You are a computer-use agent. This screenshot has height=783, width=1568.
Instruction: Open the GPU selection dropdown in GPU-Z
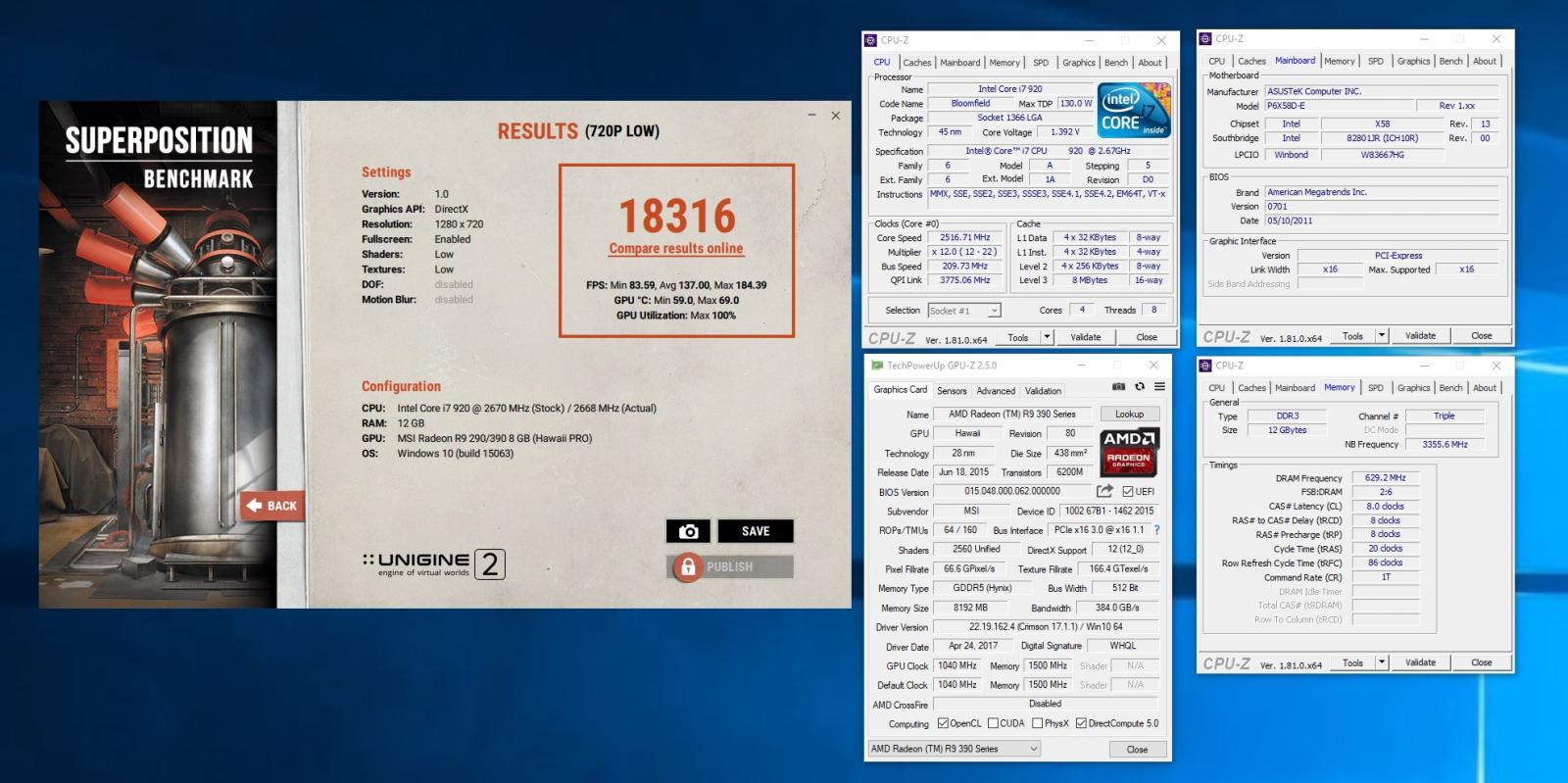(955, 749)
